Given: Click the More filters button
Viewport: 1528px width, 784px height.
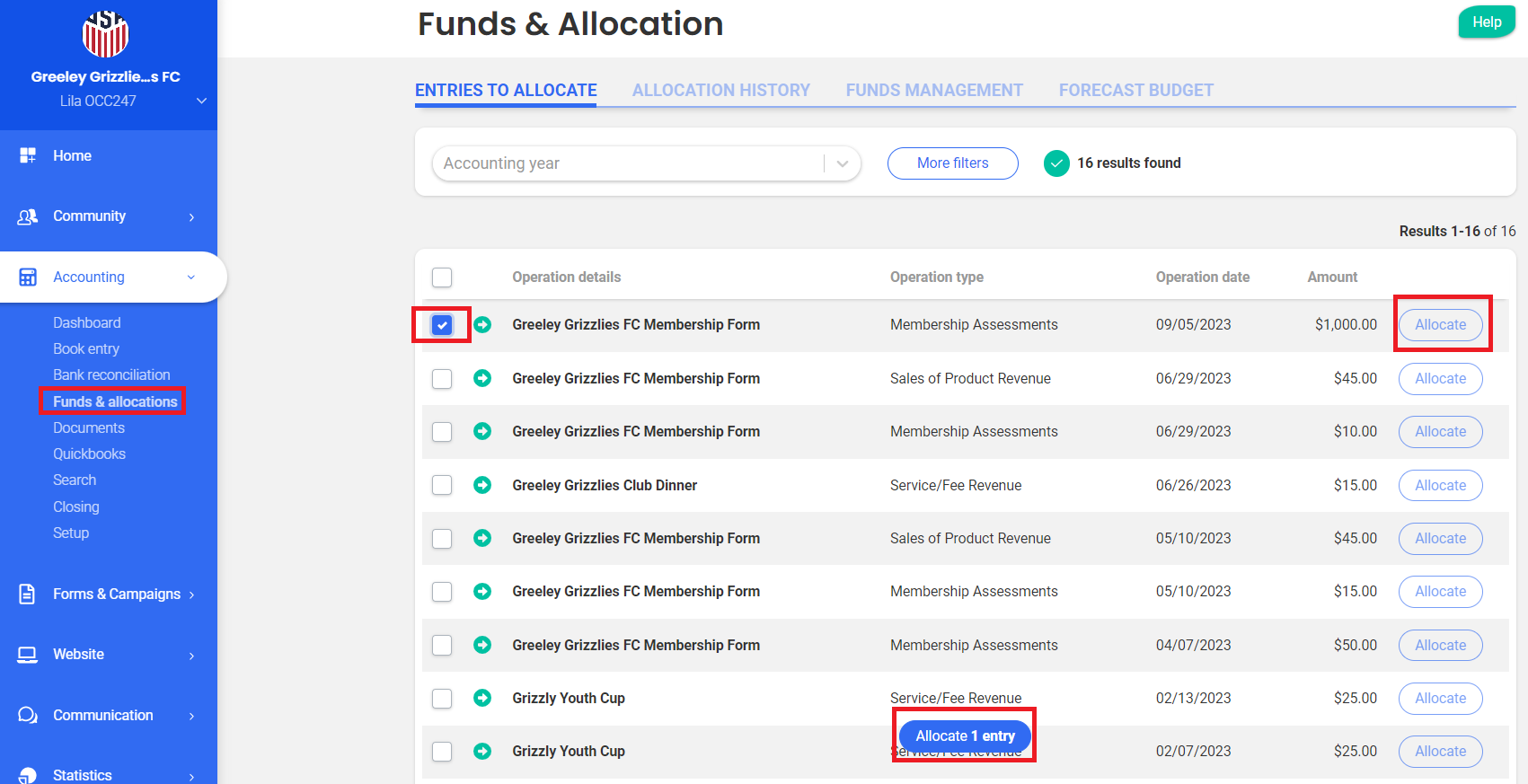Looking at the screenshot, I should 952,163.
